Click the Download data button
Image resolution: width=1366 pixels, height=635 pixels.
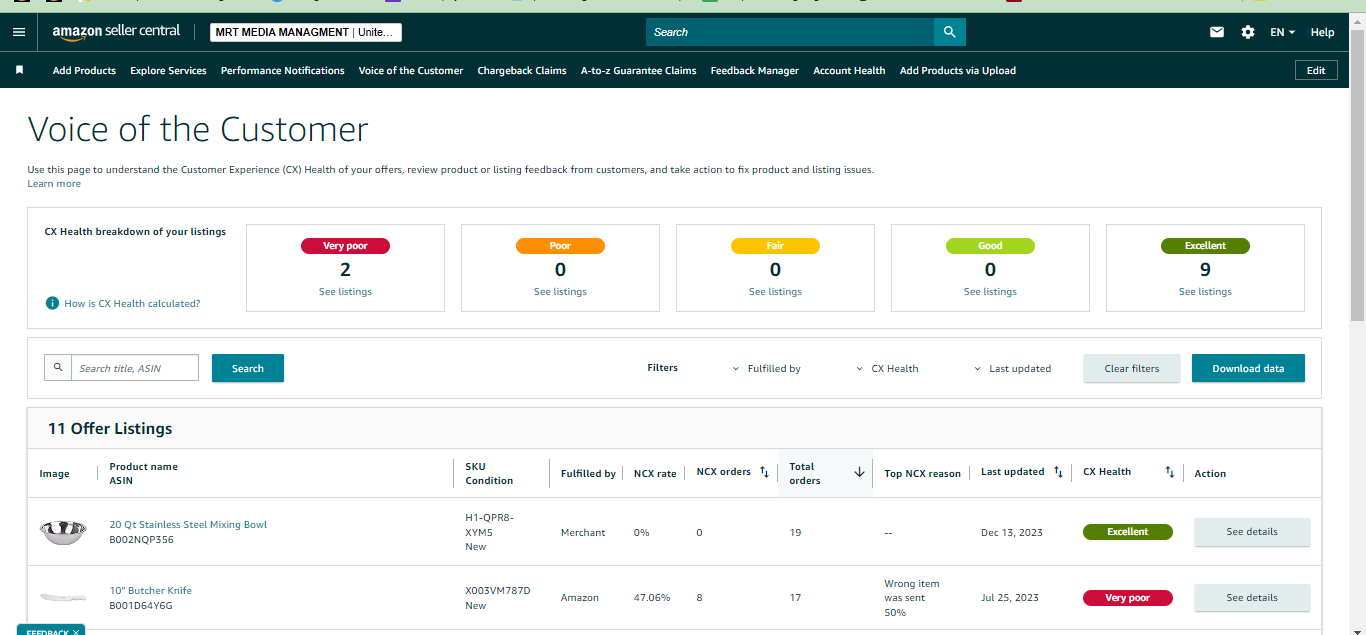tap(1248, 368)
